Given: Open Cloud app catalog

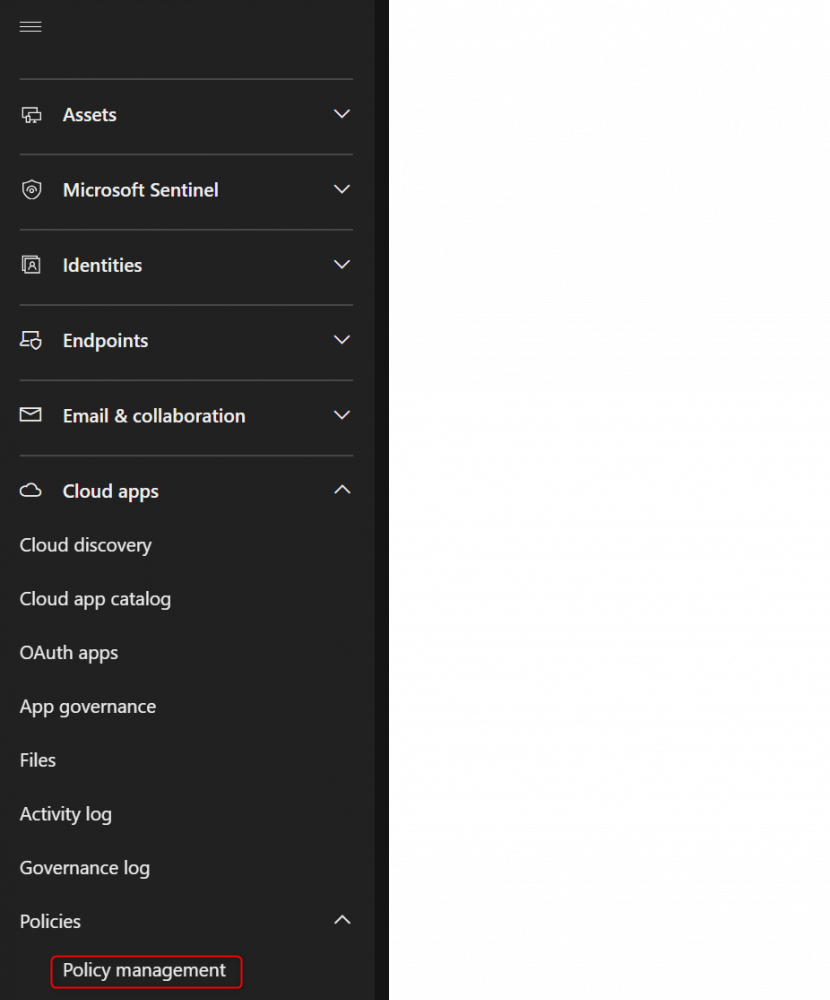Looking at the screenshot, I should click(96, 599).
